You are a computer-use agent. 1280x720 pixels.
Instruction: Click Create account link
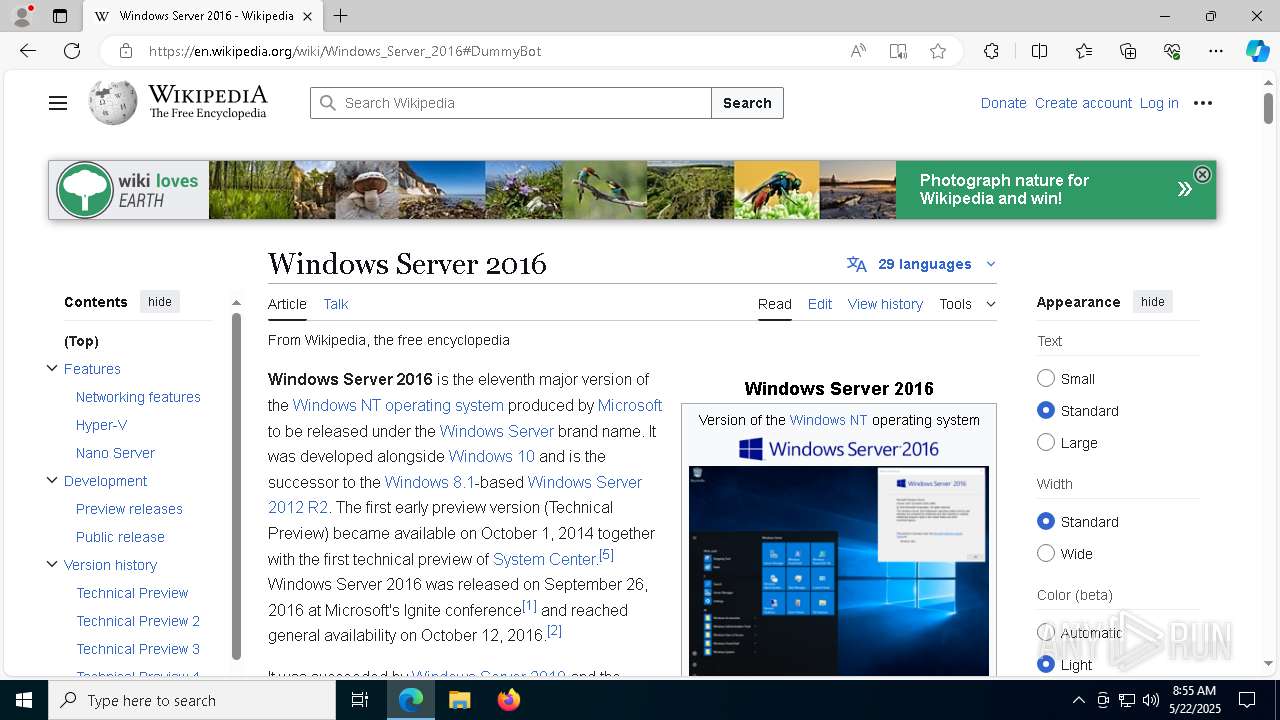(x=1083, y=103)
